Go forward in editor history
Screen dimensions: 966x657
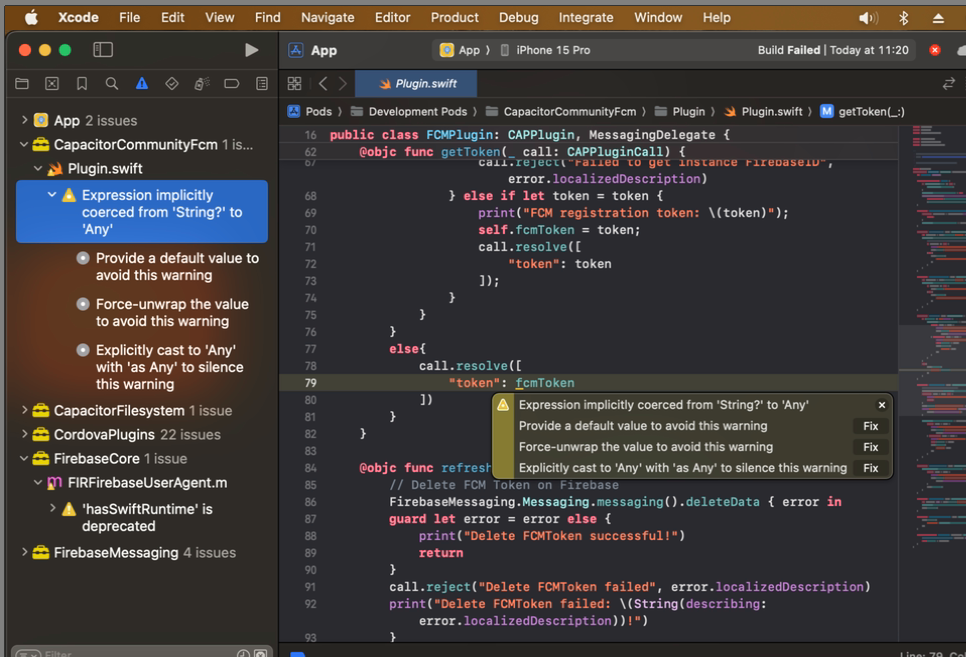coord(343,83)
